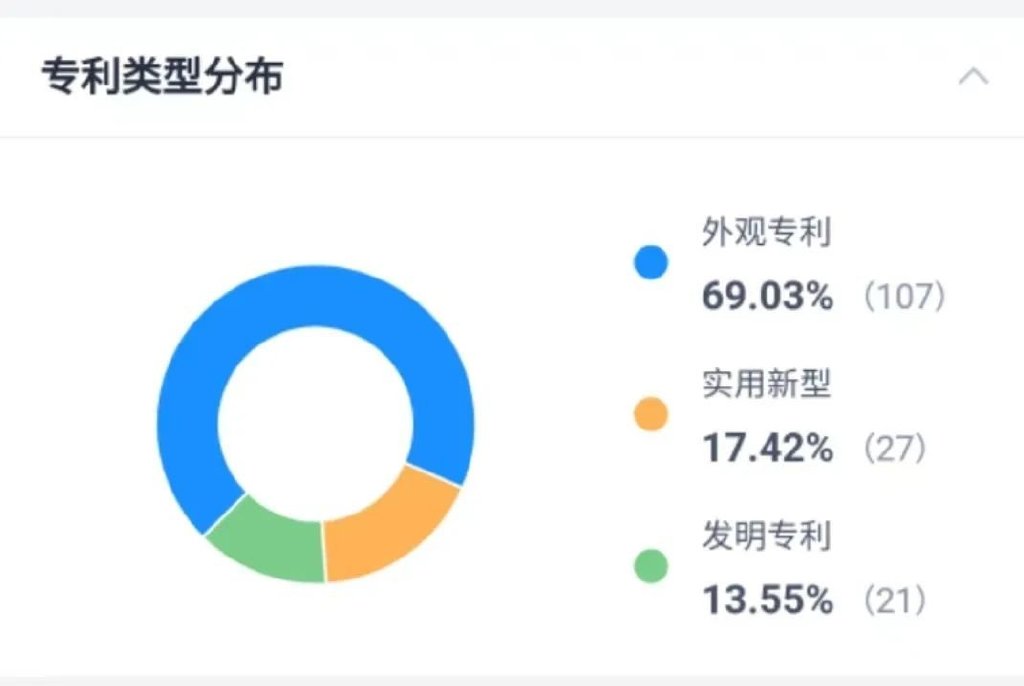This screenshot has height=686, width=1024.
Task: Click the white center of the donut chart
Action: (317, 422)
